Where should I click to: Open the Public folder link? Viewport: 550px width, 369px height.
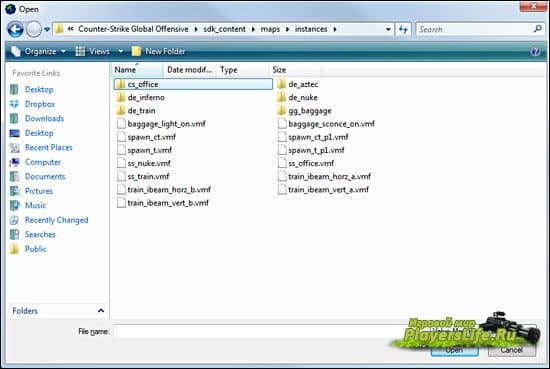click(28, 249)
